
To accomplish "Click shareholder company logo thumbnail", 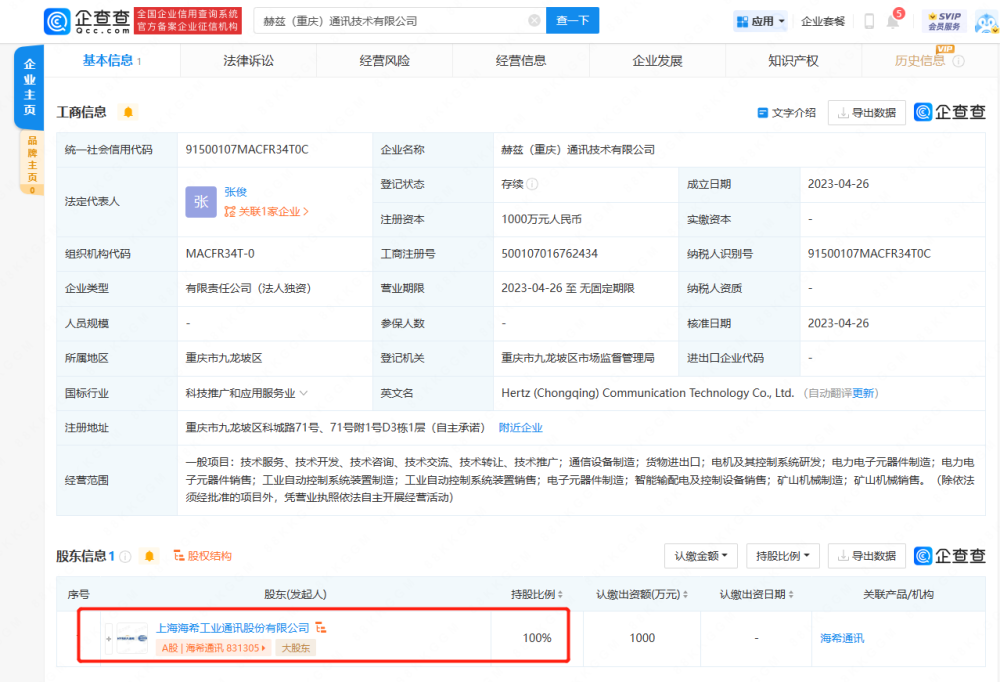I will pyautogui.click(x=132, y=638).
